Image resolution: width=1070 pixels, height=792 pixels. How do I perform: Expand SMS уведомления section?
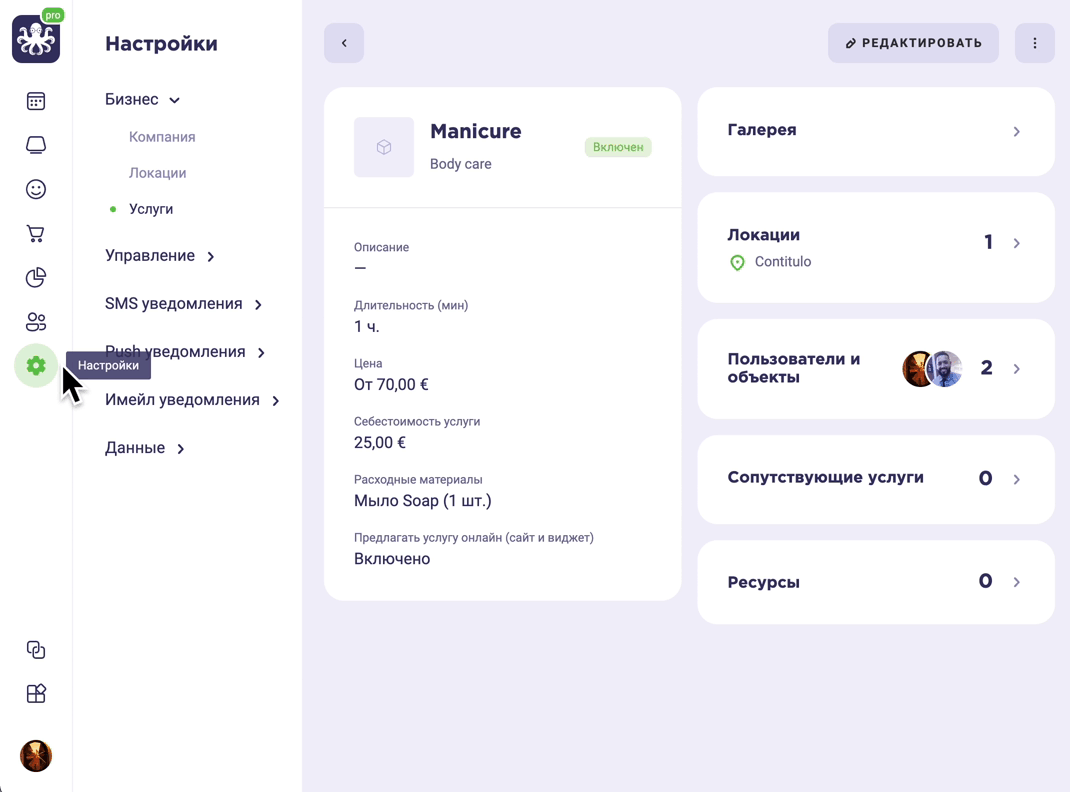tap(183, 304)
